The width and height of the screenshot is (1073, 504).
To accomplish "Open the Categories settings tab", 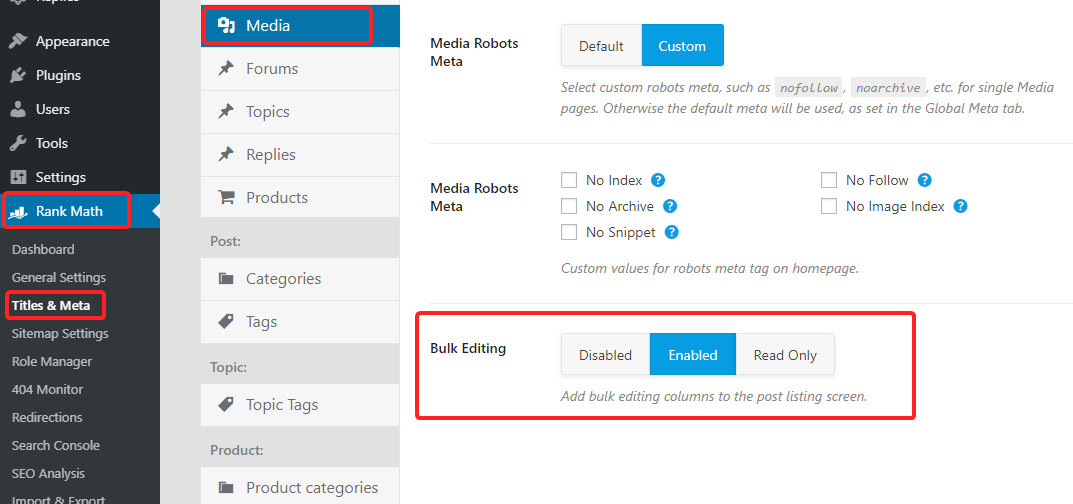I will click(x=283, y=279).
